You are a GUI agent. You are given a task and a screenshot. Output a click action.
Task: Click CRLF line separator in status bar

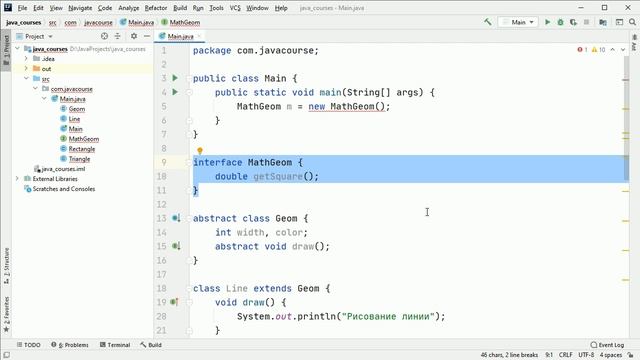(x=566, y=355)
